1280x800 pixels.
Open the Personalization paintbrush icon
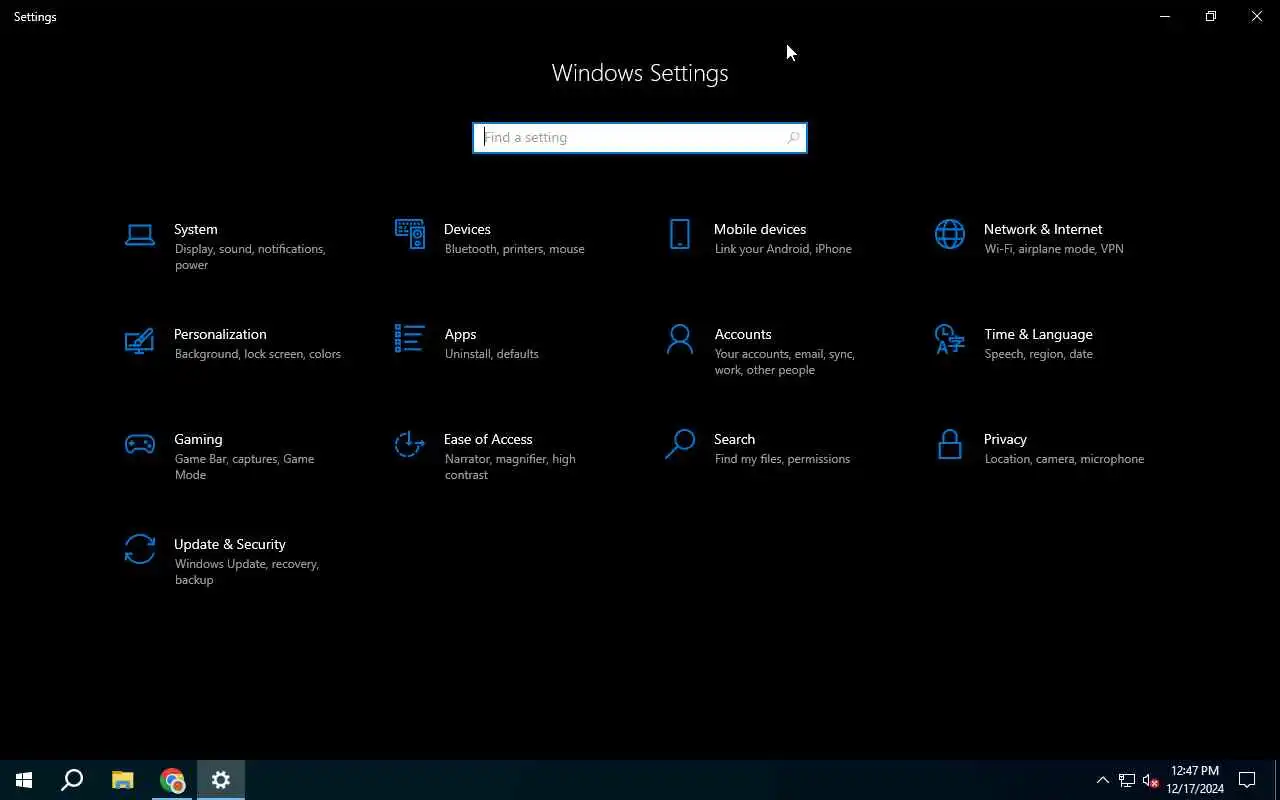click(140, 340)
